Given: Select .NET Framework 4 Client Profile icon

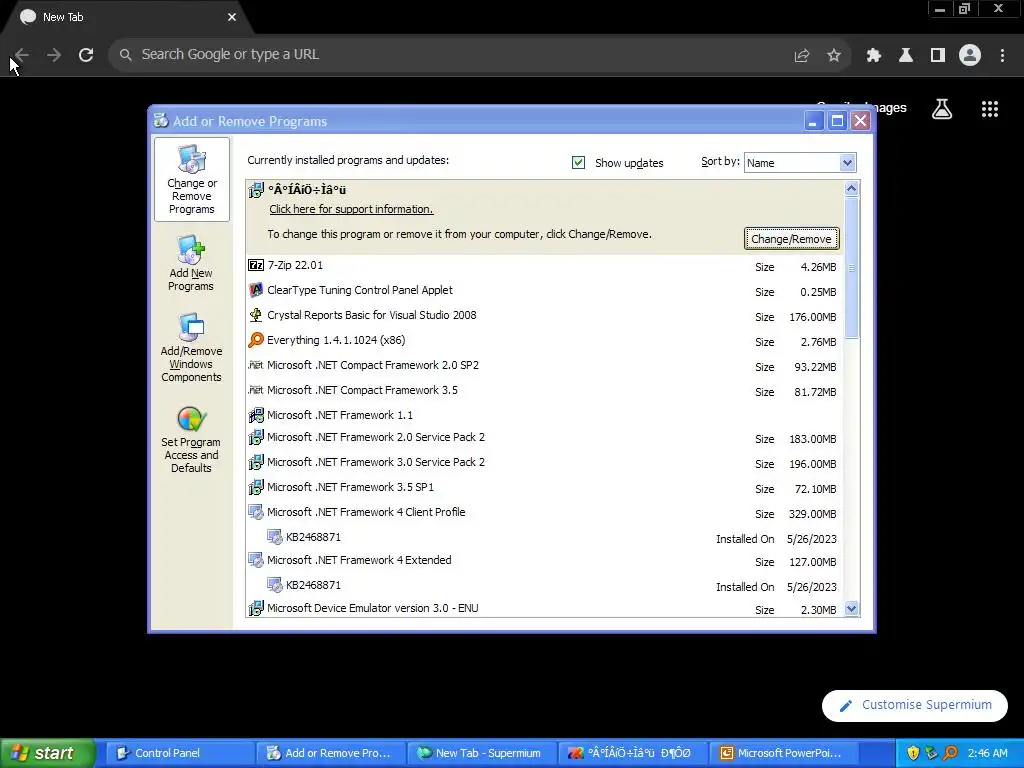Looking at the screenshot, I should point(256,513).
